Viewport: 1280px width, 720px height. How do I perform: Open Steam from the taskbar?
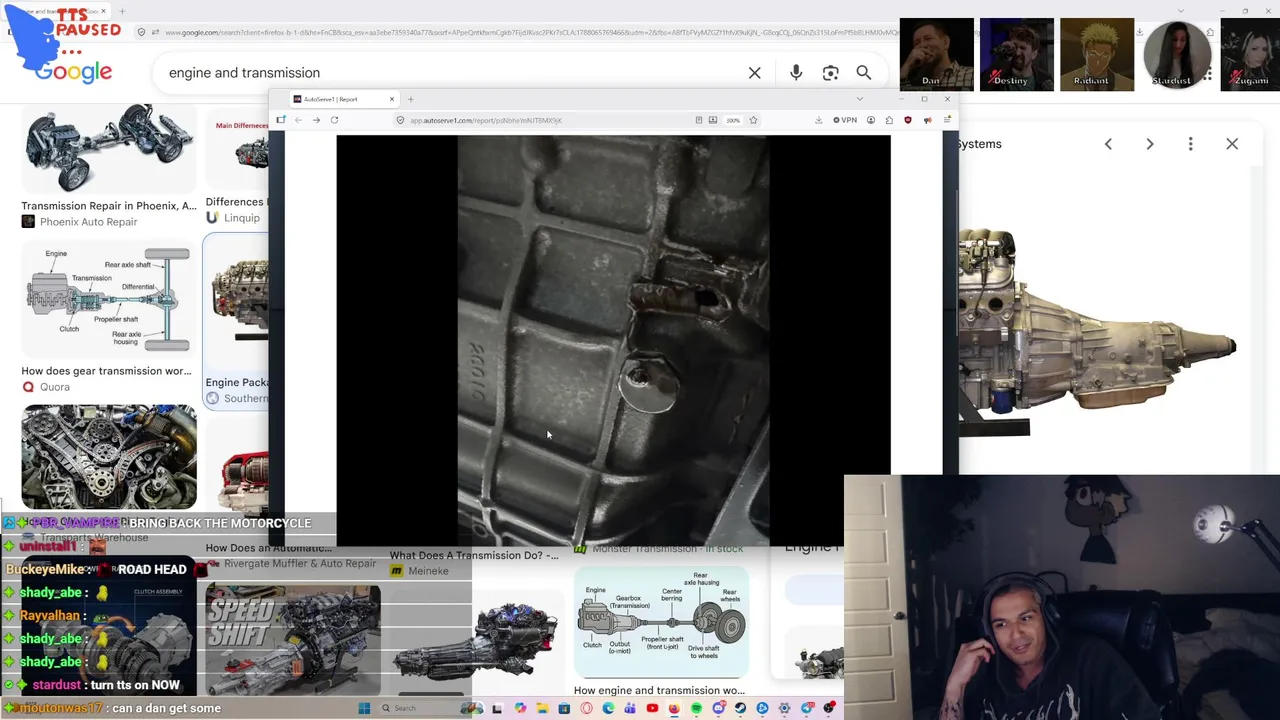(740, 709)
